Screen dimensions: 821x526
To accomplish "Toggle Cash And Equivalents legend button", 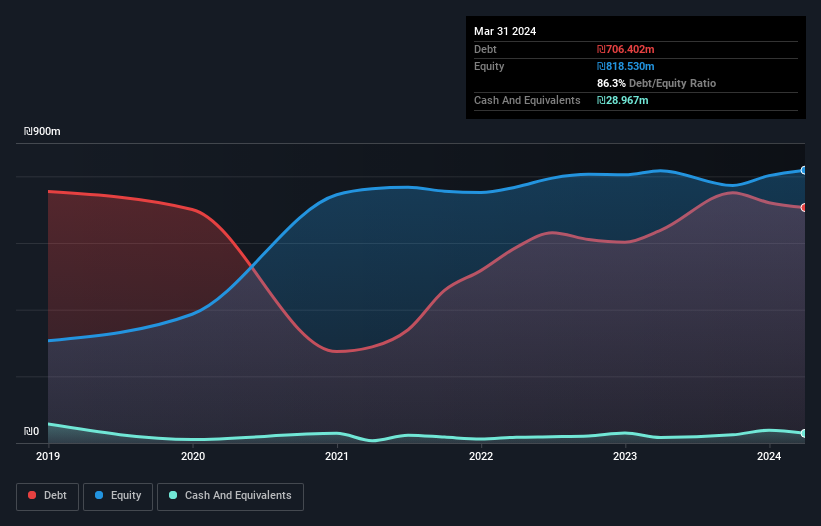I will [x=230, y=496].
